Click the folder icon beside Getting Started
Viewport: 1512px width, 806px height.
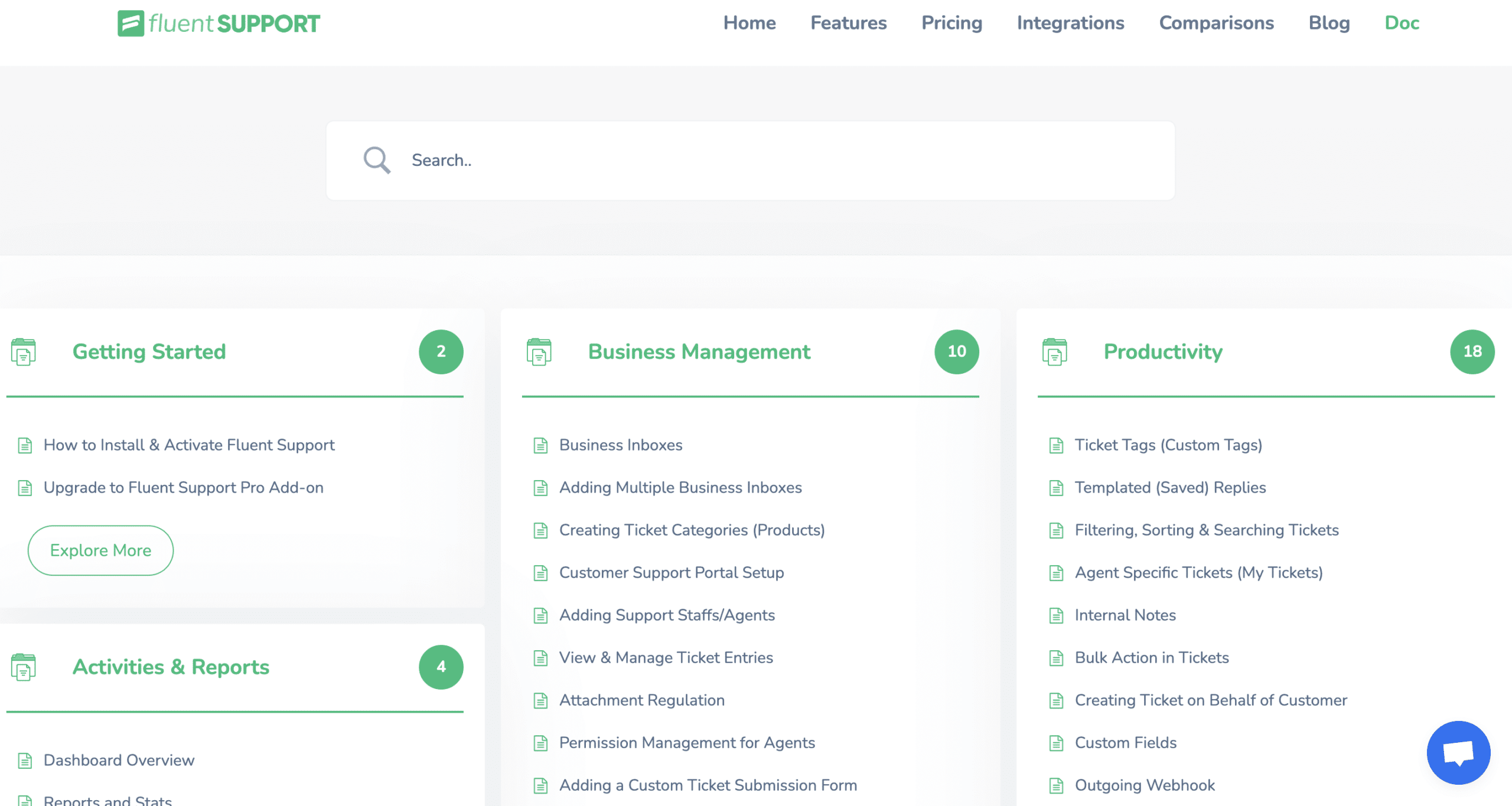22,351
